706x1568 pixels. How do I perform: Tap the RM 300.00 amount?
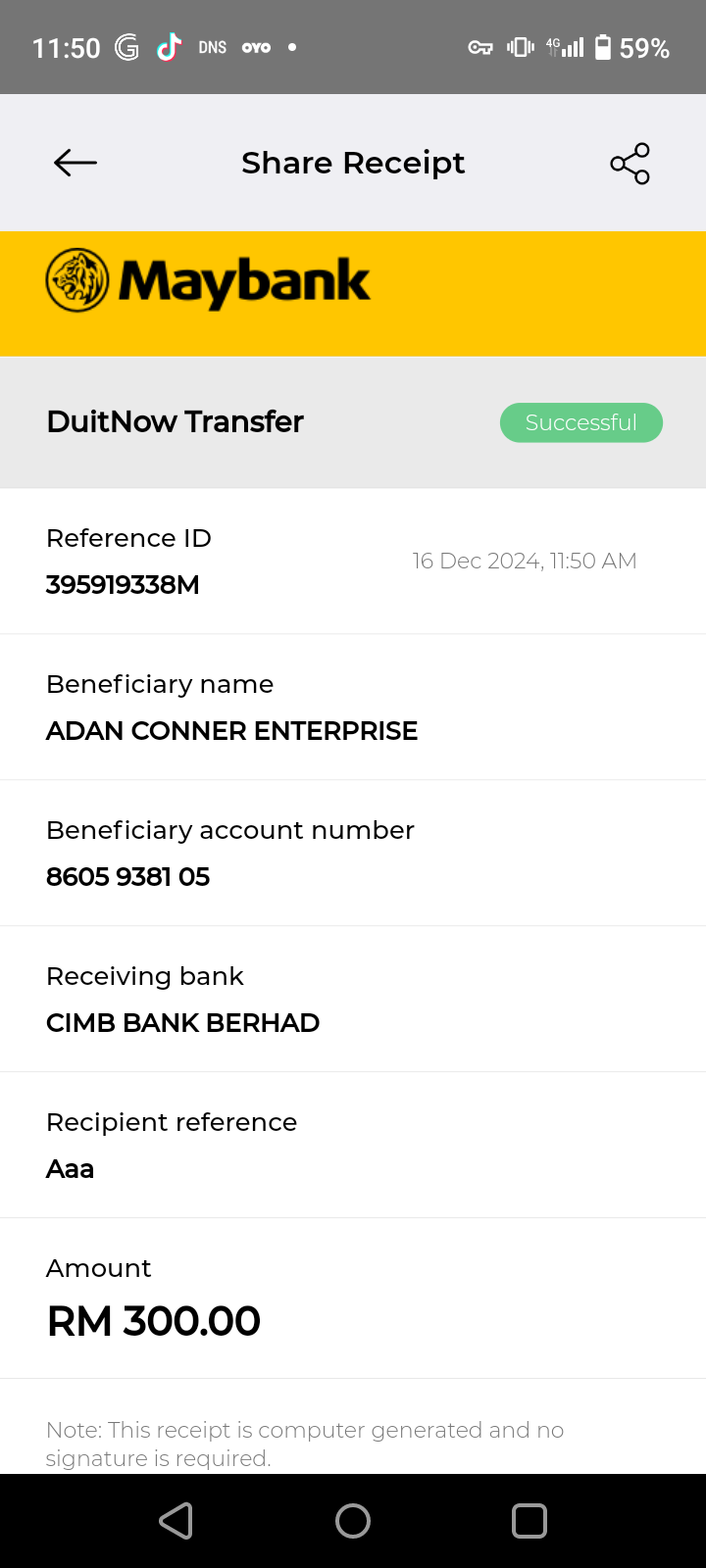tap(154, 1321)
